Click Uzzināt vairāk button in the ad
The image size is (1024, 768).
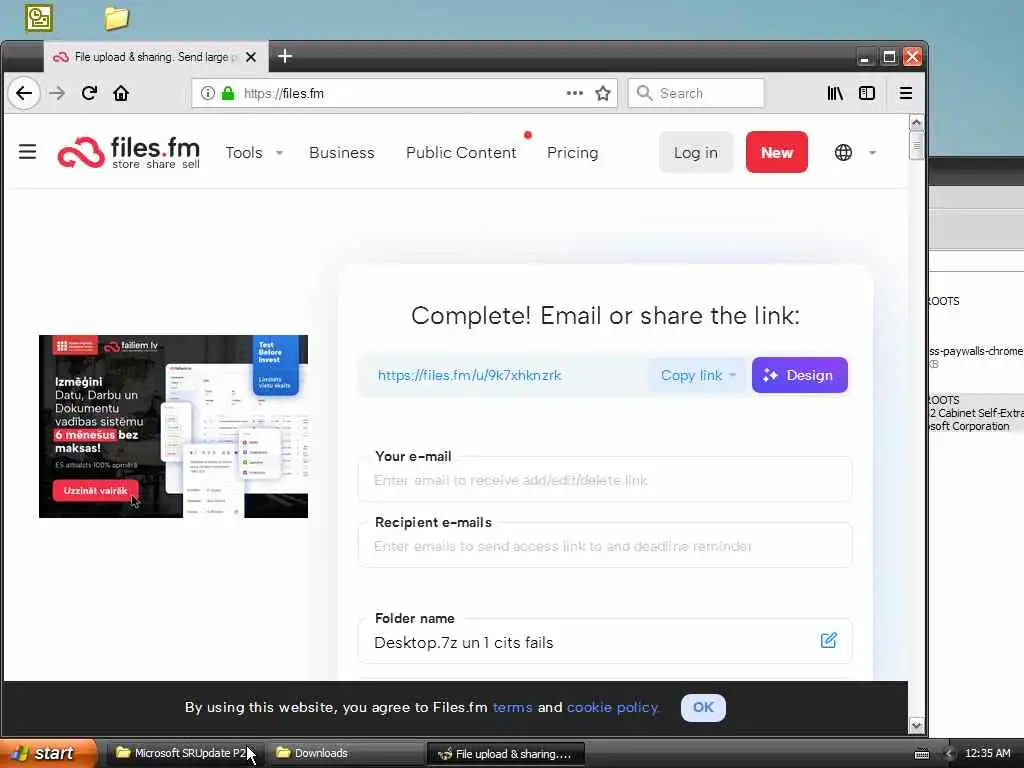click(x=95, y=490)
